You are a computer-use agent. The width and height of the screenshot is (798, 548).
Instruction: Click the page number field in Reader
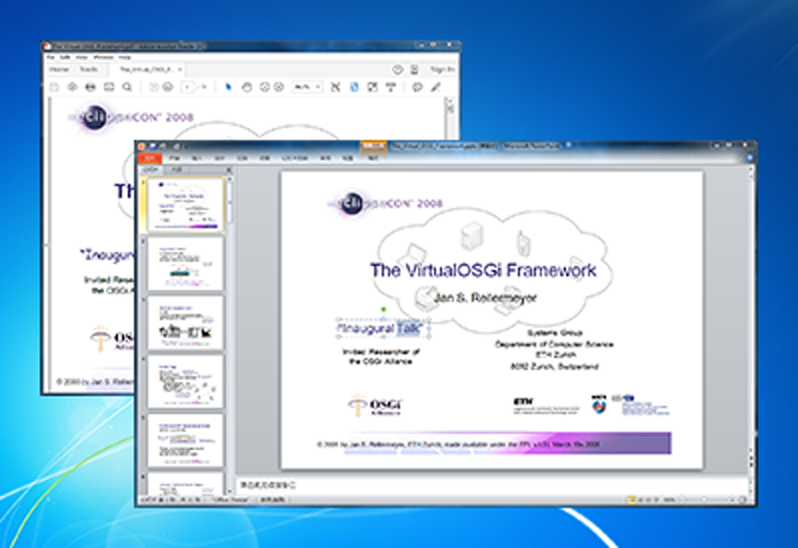pos(187,87)
